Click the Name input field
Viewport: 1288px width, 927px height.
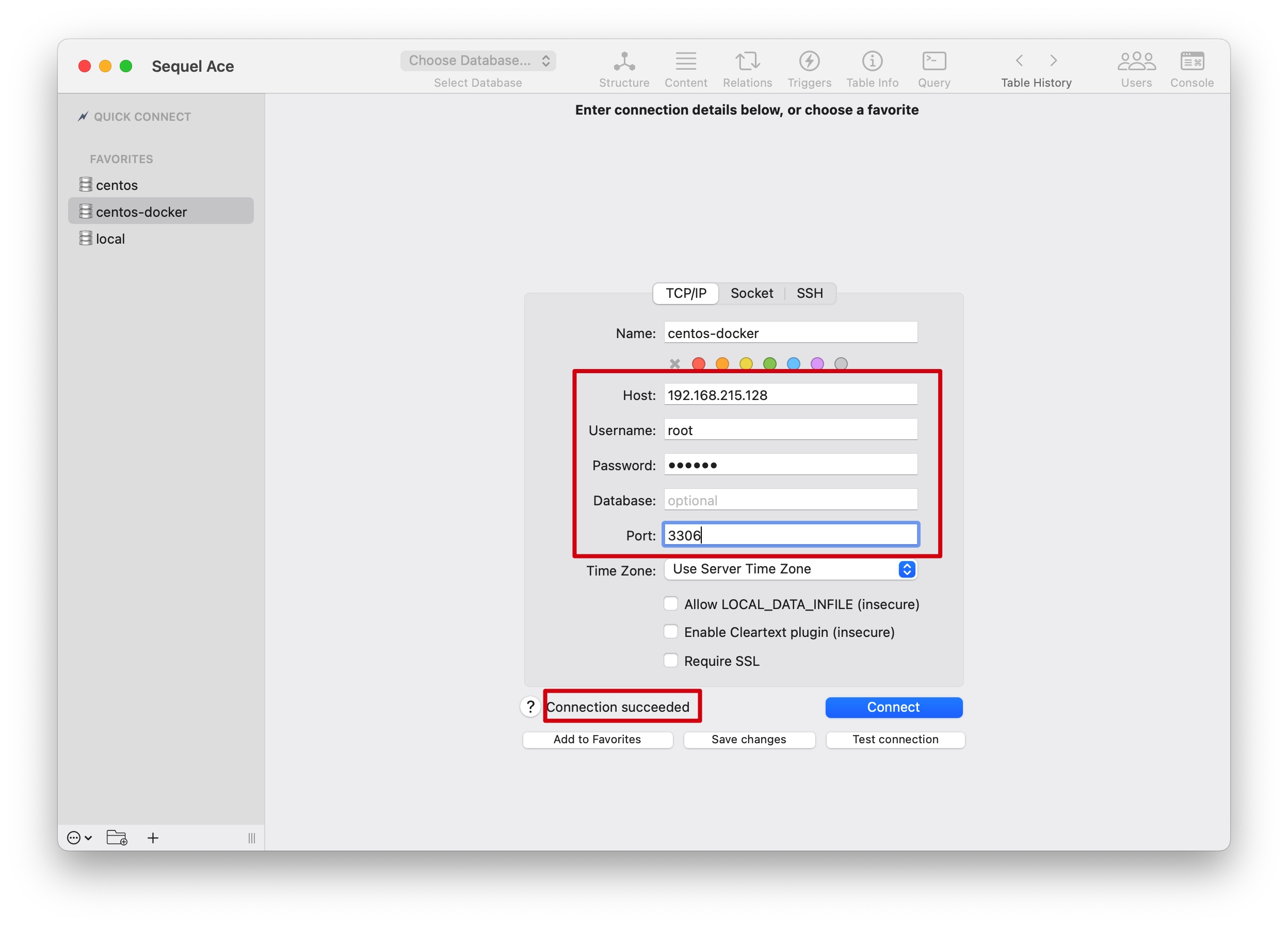(791, 333)
